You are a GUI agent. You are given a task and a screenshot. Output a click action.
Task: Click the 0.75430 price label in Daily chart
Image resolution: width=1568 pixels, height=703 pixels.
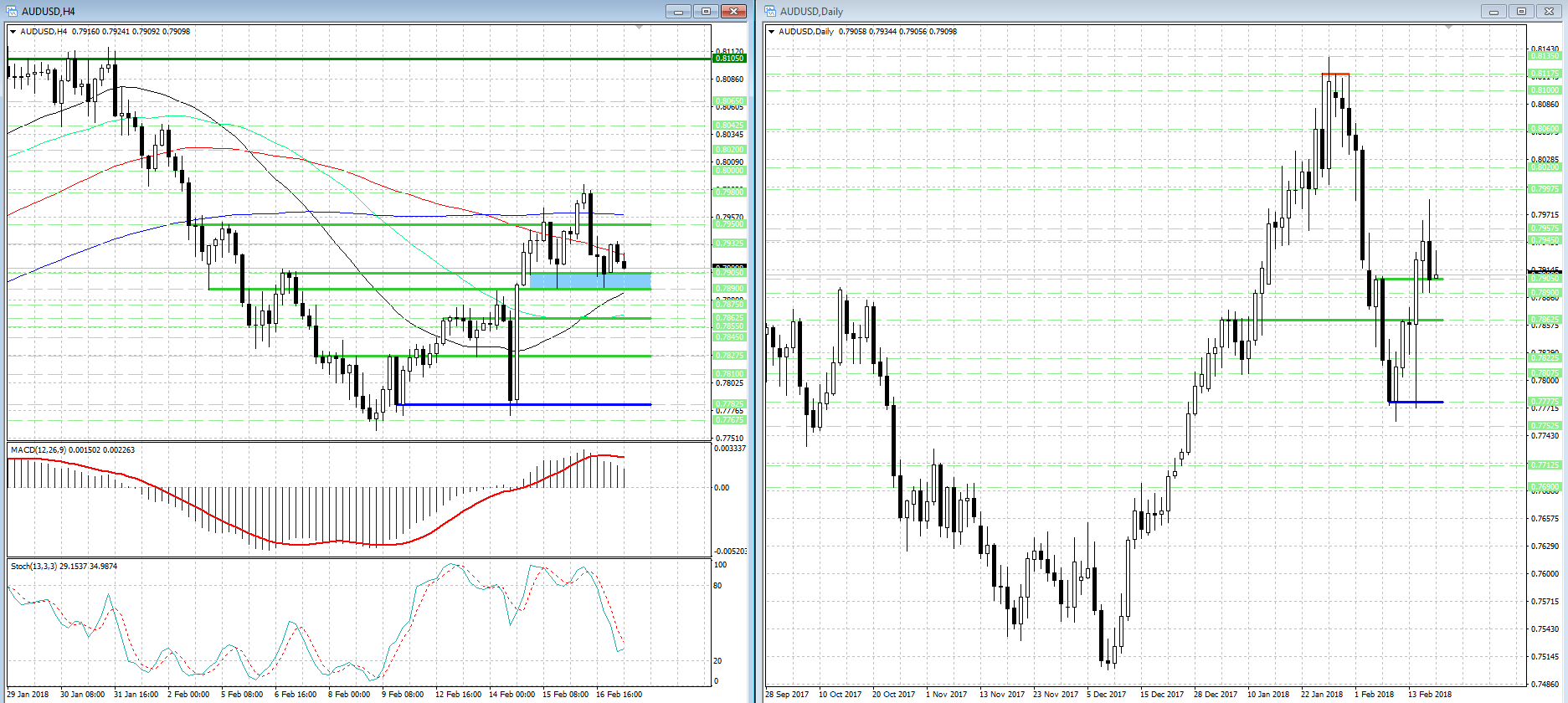pyautogui.click(x=1545, y=629)
